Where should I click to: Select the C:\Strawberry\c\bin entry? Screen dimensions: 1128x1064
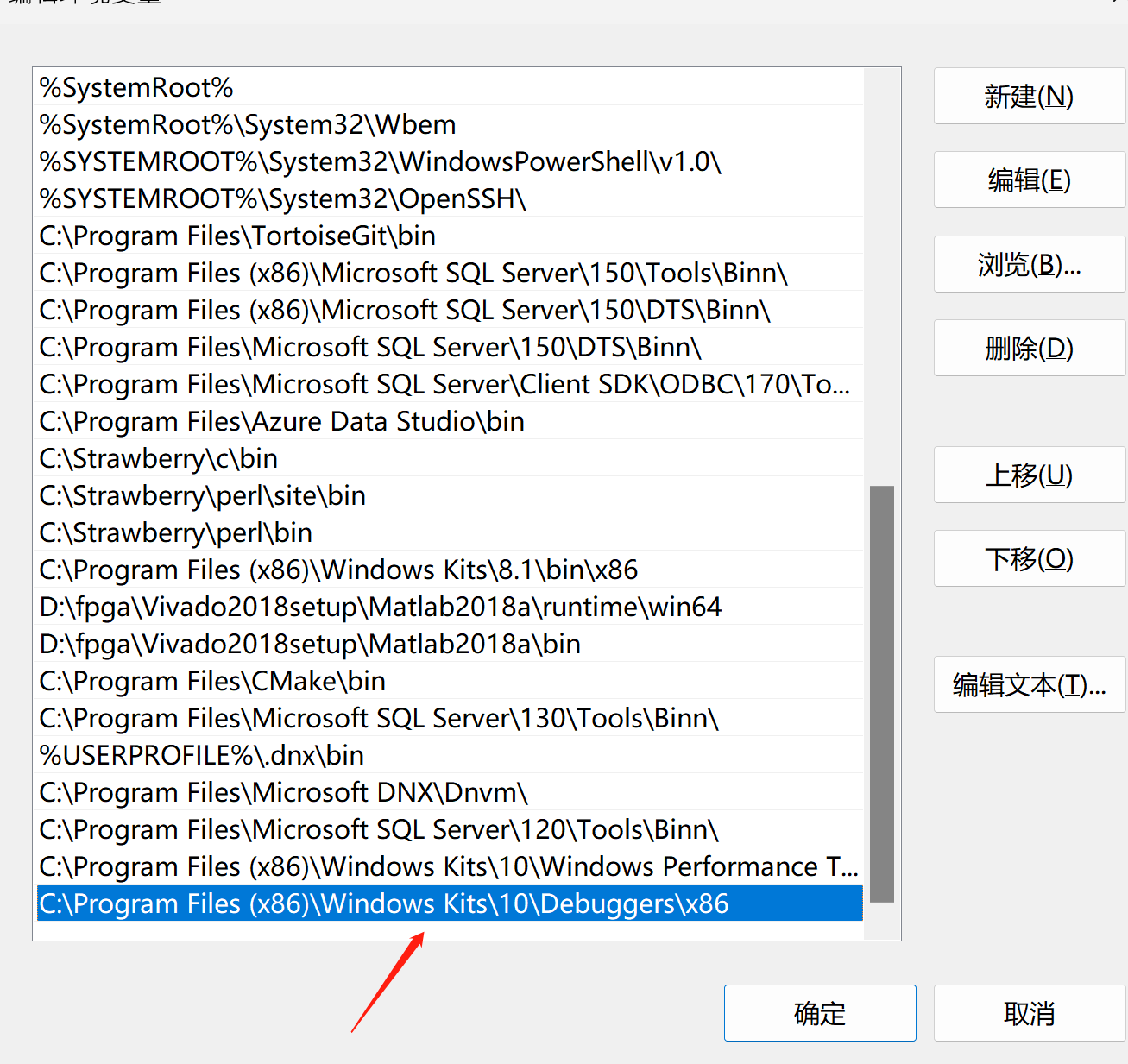[450, 458]
